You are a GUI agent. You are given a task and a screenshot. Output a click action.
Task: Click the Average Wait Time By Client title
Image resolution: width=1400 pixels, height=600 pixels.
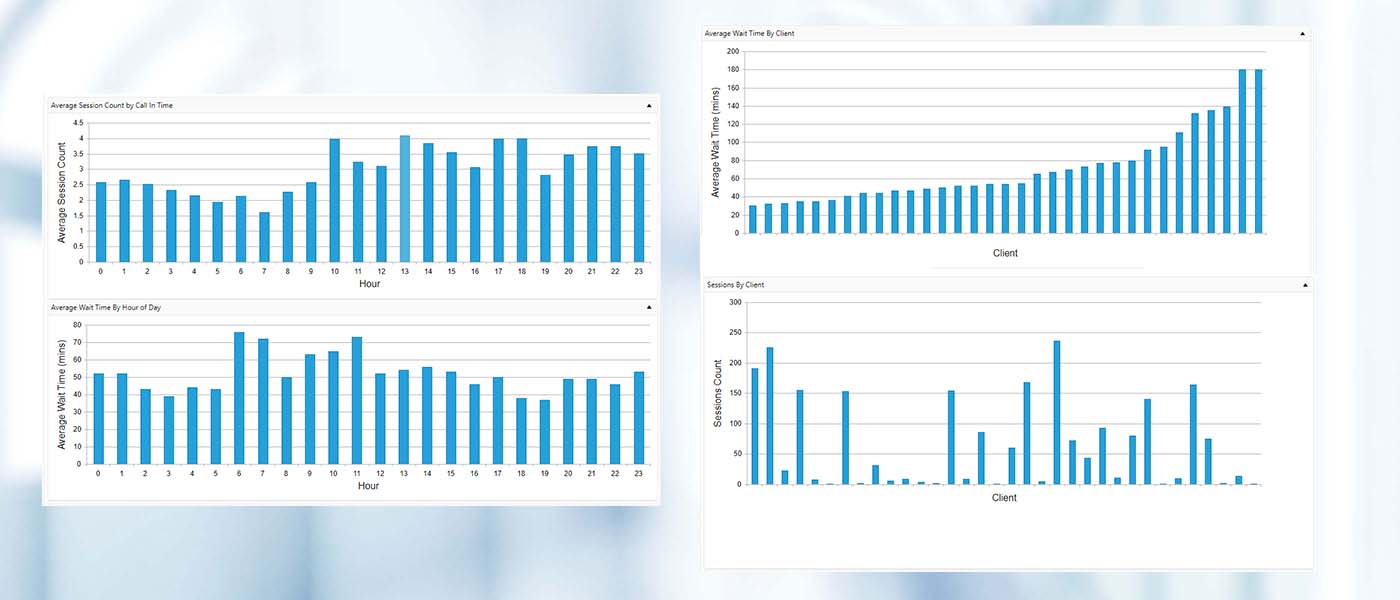750,34
